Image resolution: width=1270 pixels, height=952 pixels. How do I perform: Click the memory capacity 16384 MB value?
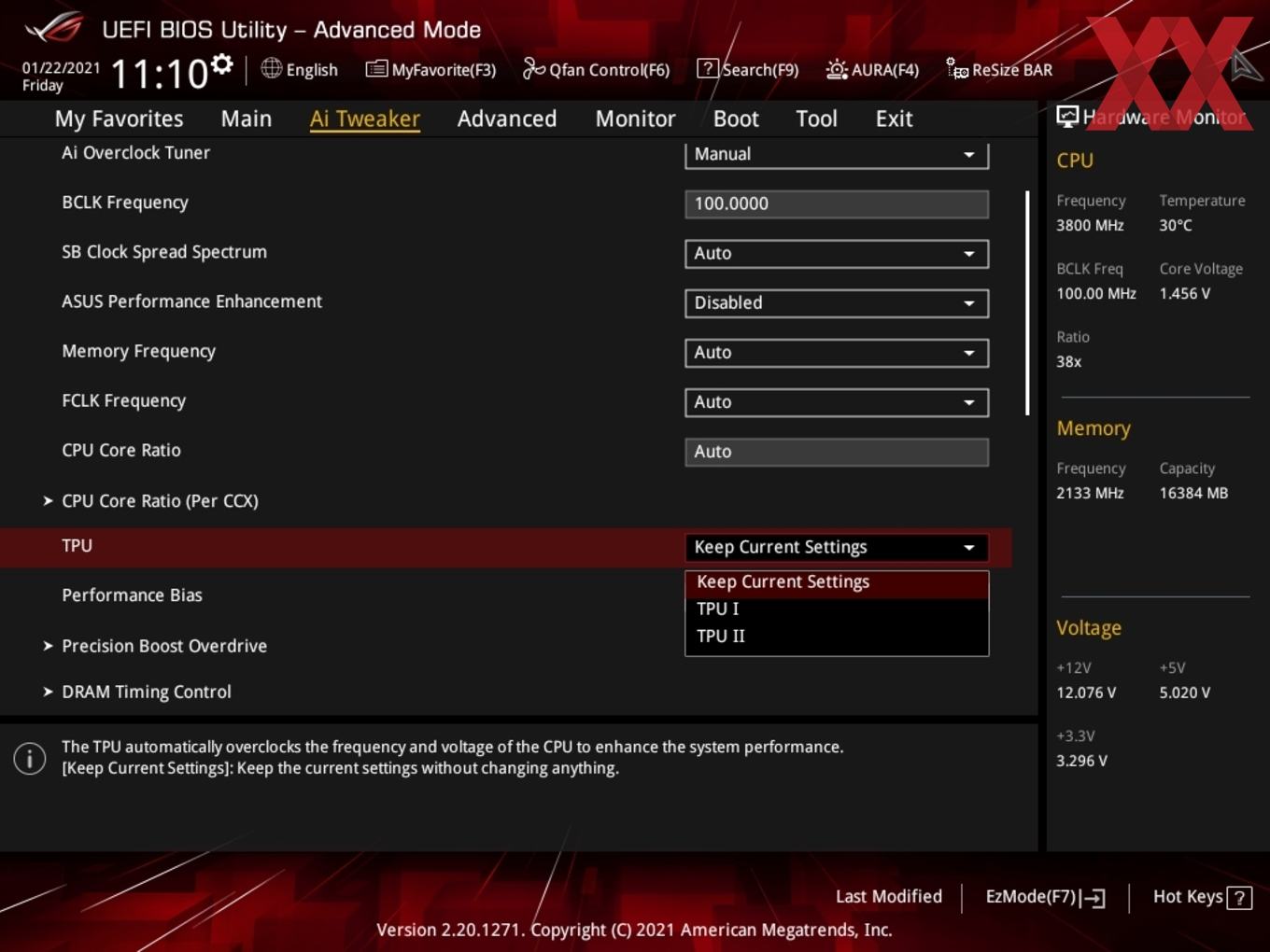tap(1193, 494)
